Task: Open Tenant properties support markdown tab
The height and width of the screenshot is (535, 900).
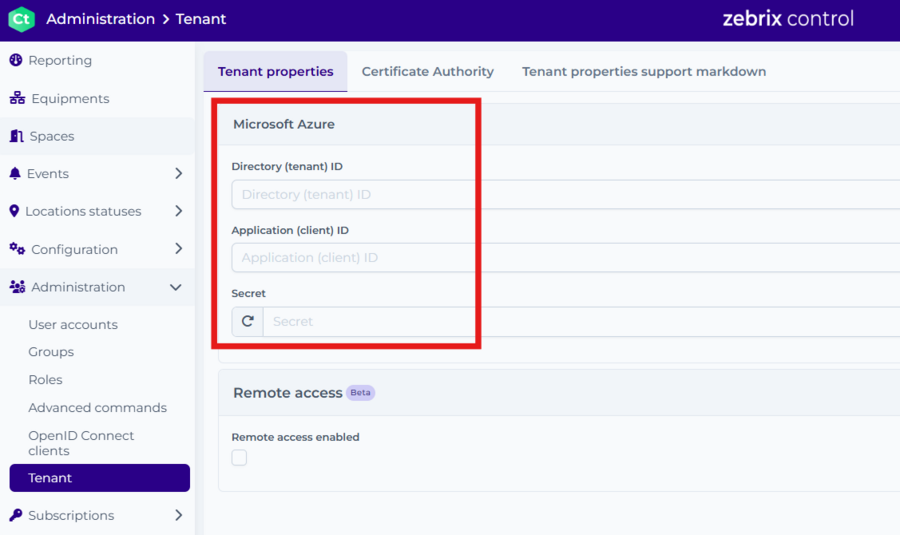Action: (644, 72)
